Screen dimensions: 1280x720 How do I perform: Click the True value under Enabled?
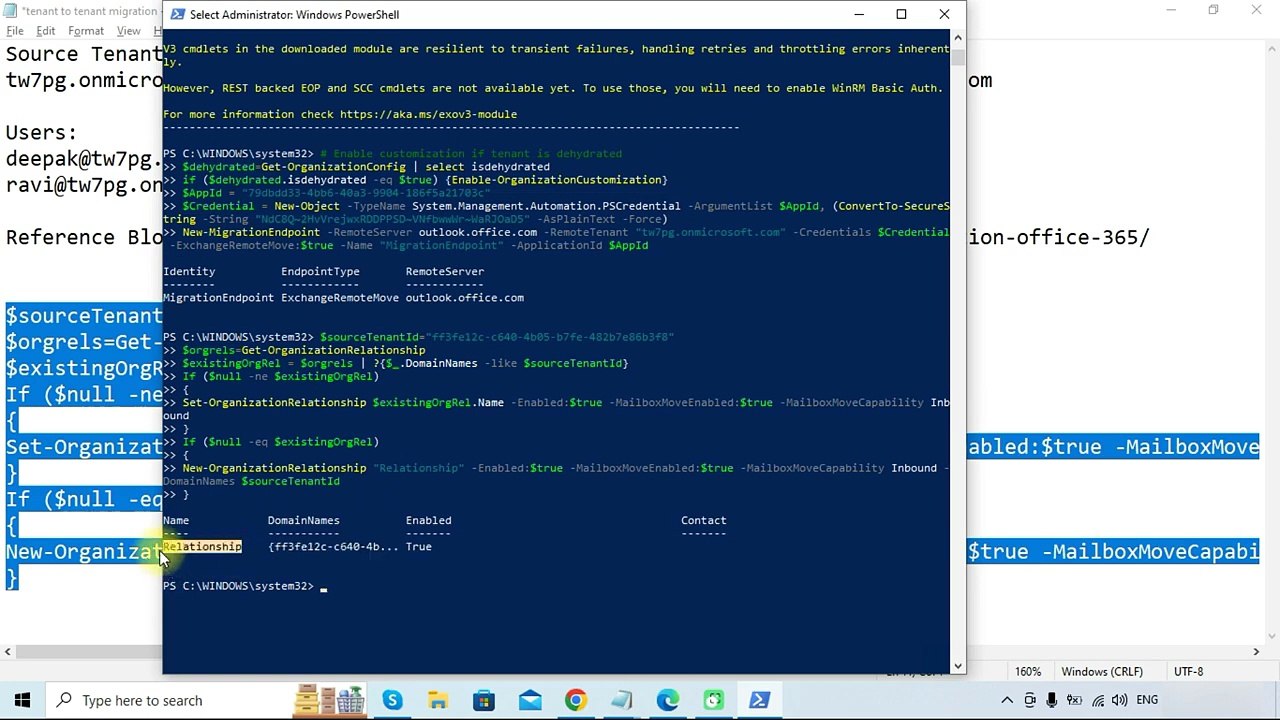tap(419, 547)
